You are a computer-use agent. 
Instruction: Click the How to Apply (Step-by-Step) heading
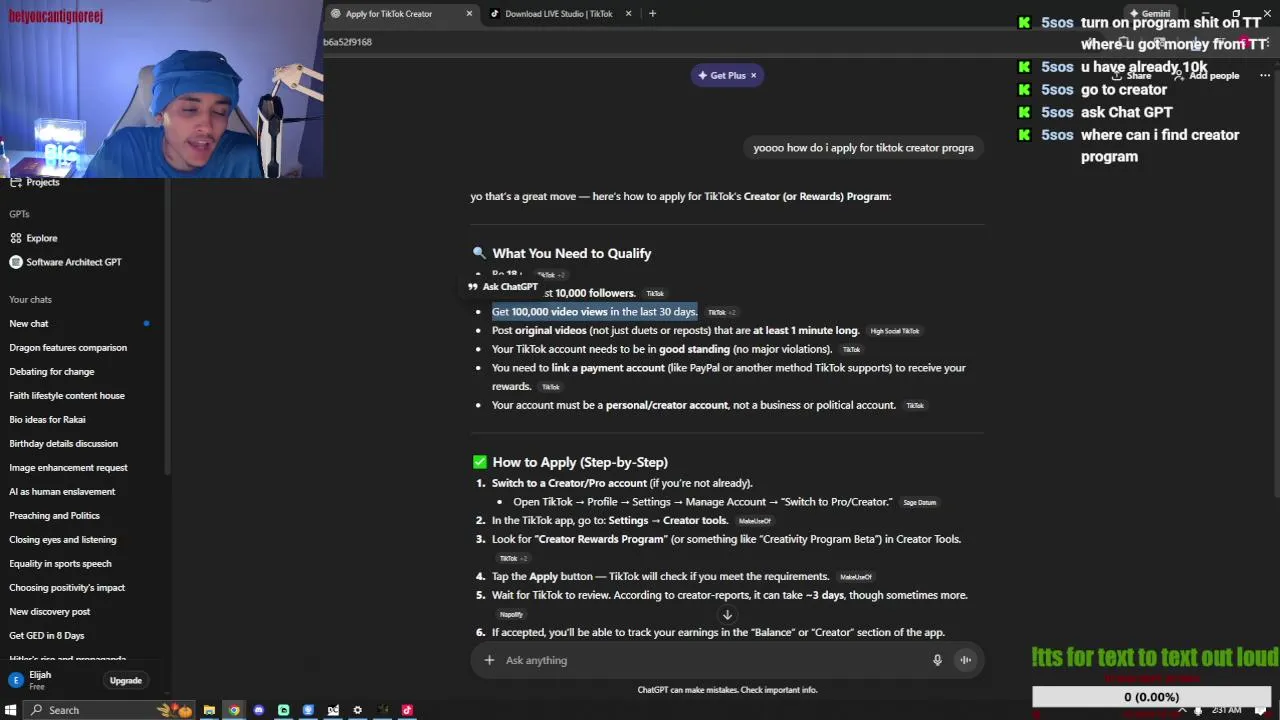pyautogui.click(x=580, y=462)
